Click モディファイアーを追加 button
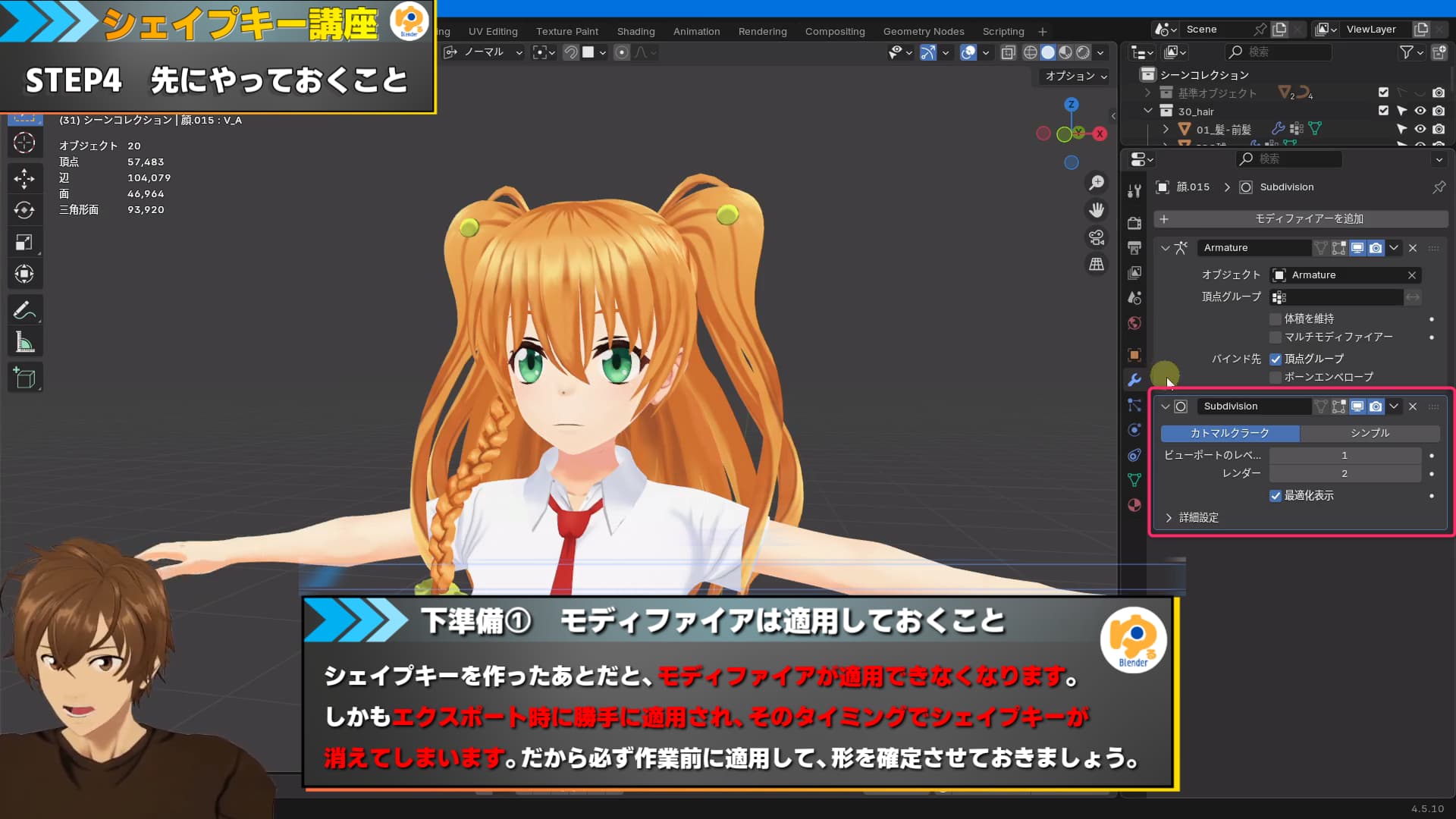The width and height of the screenshot is (1456, 819). [x=1301, y=219]
